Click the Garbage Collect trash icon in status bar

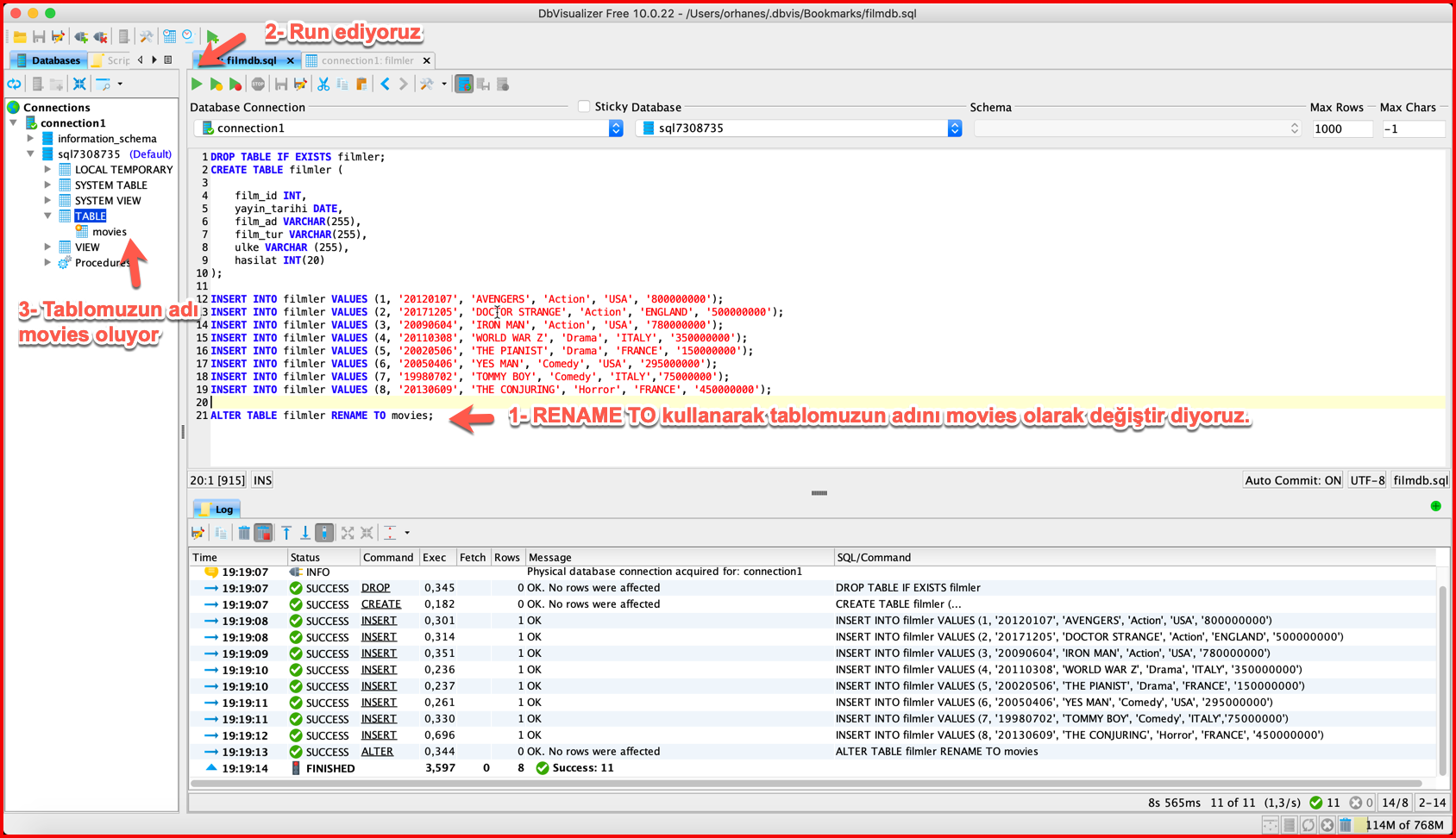[1346, 825]
